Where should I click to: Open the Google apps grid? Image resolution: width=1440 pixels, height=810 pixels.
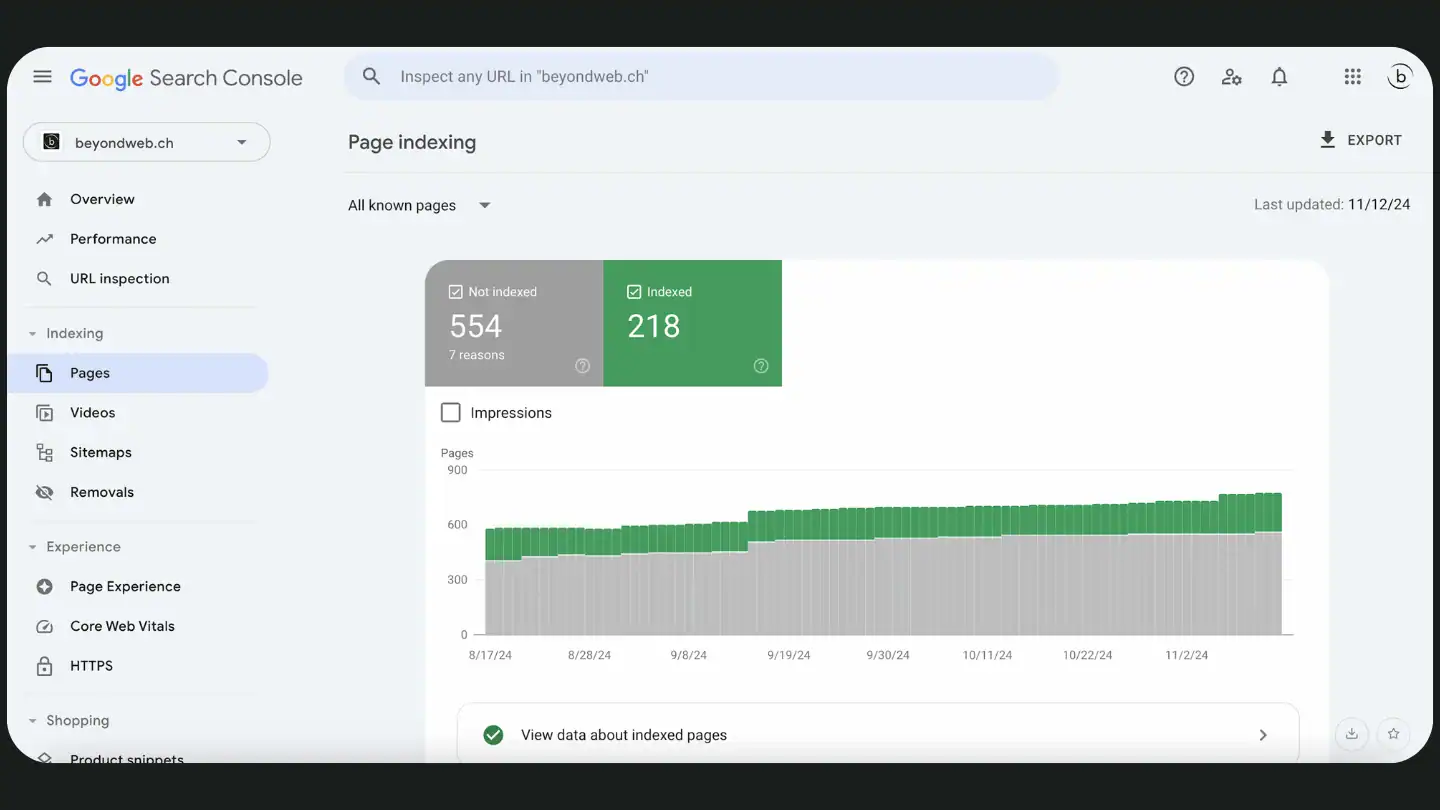(x=1353, y=77)
